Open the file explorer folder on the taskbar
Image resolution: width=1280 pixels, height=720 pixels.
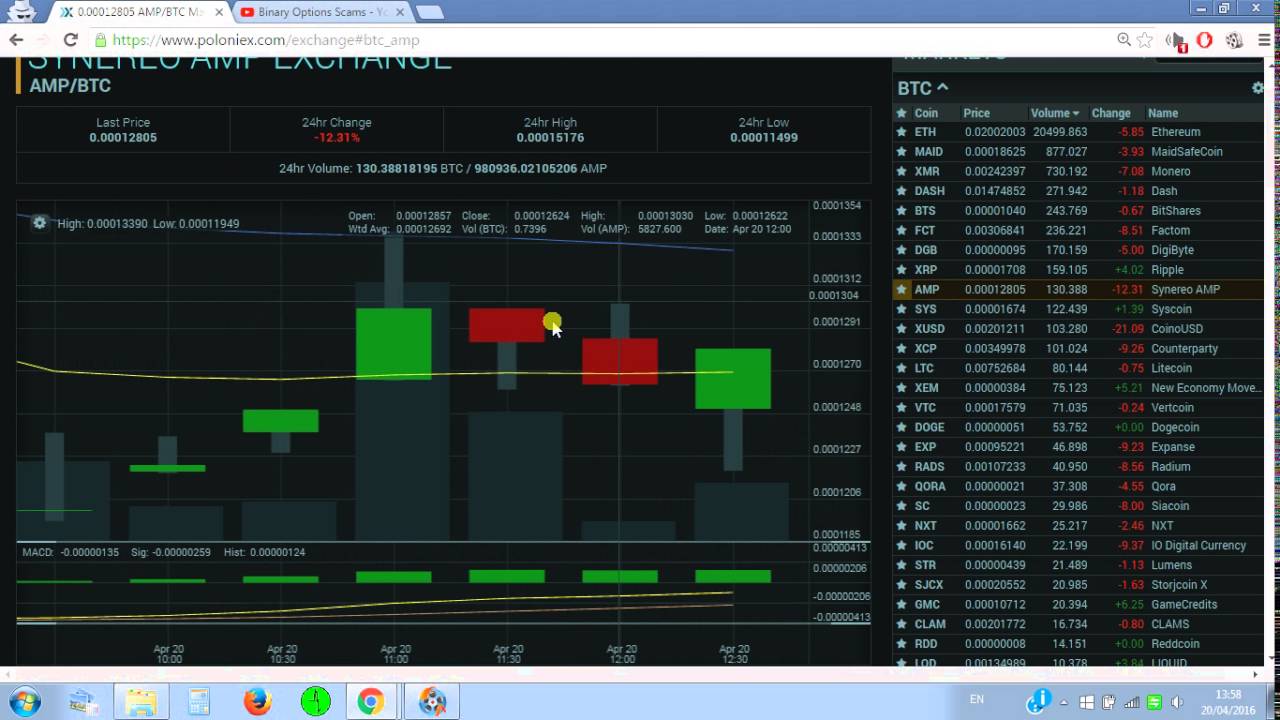141,702
